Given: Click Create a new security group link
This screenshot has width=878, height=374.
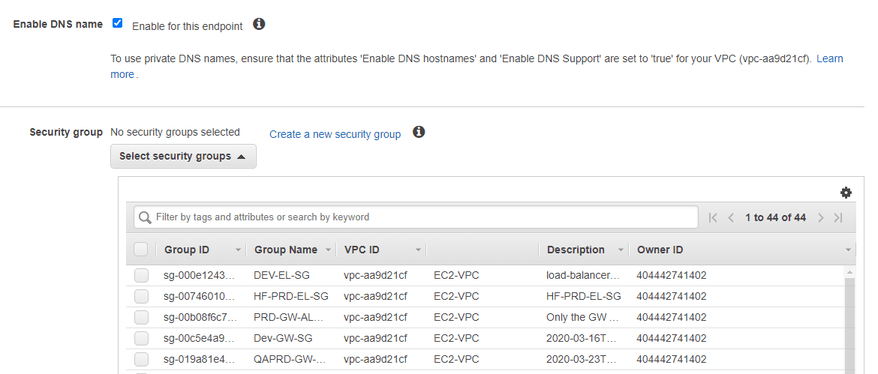Looking at the screenshot, I should pyautogui.click(x=335, y=134).
